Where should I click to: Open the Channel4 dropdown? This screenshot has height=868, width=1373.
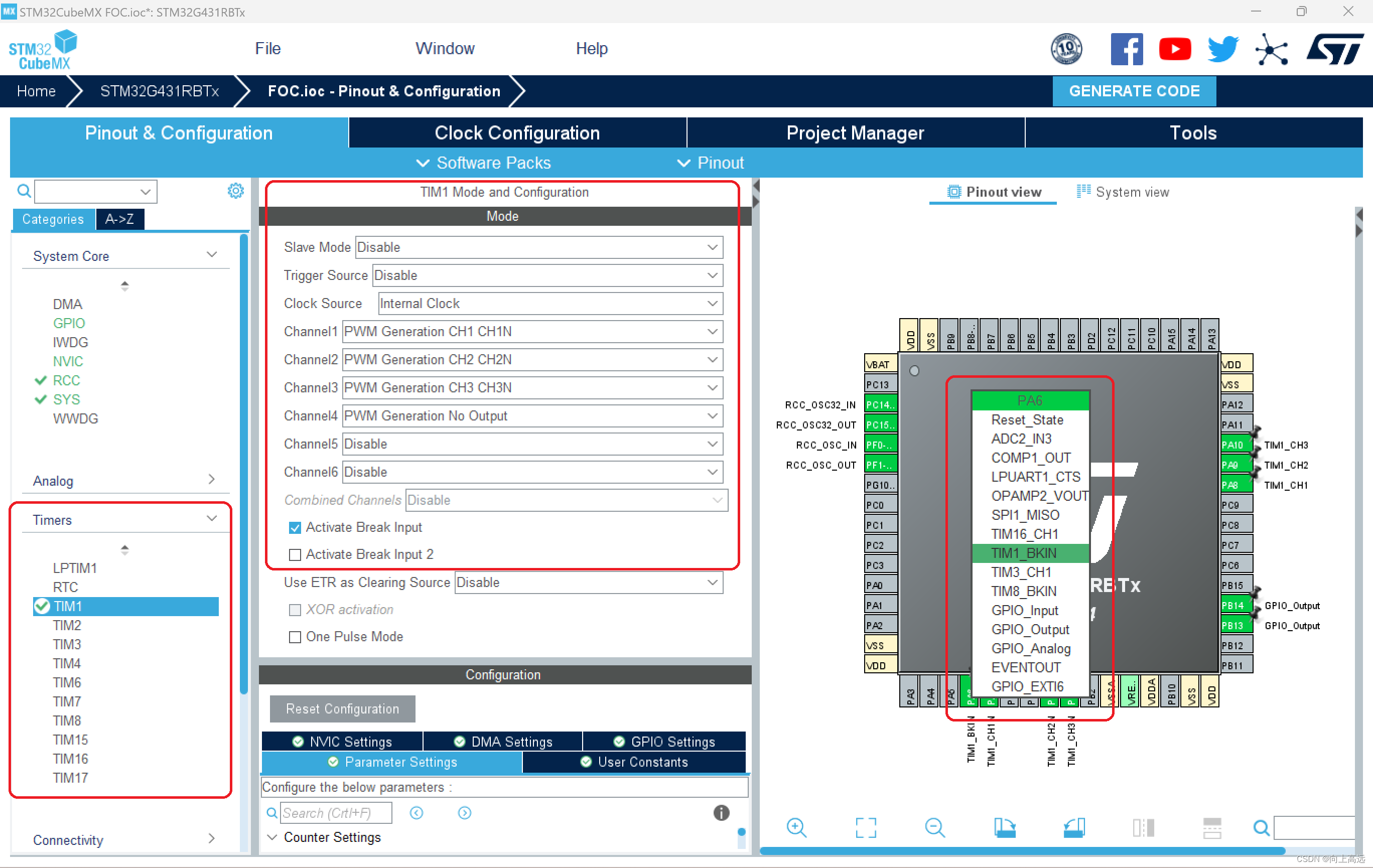coord(532,416)
